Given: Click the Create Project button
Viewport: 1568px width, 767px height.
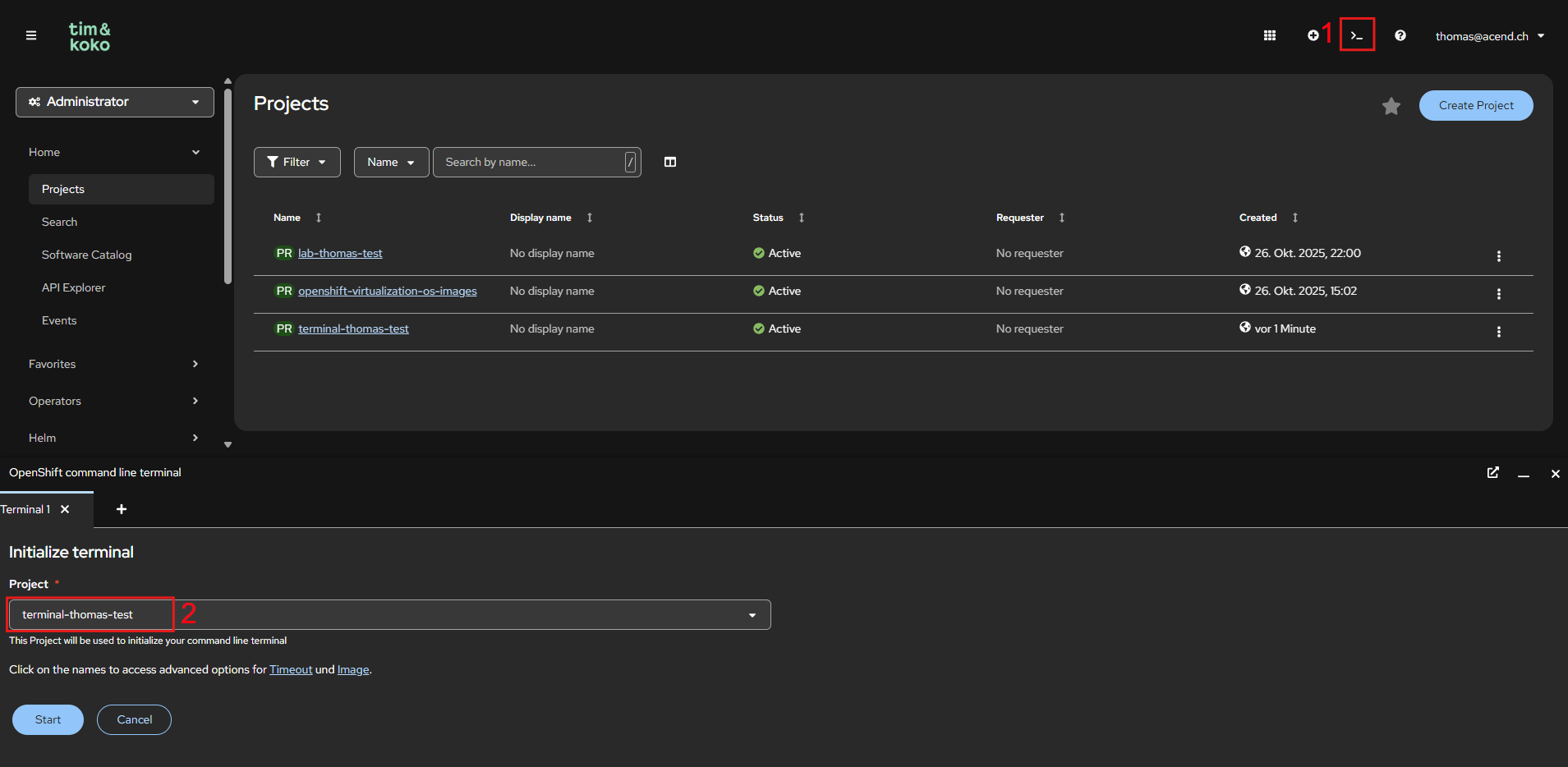Looking at the screenshot, I should click(1475, 105).
